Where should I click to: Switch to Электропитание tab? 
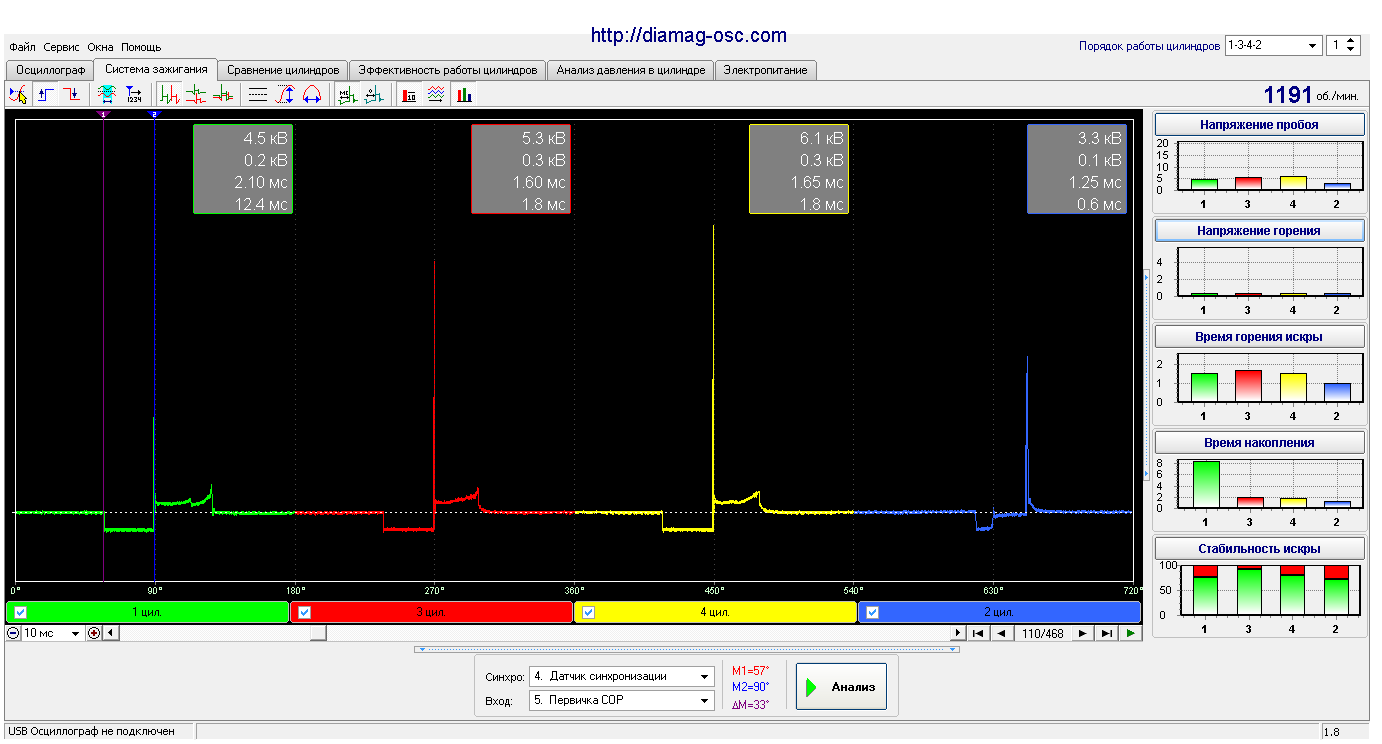[x=766, y=70]
